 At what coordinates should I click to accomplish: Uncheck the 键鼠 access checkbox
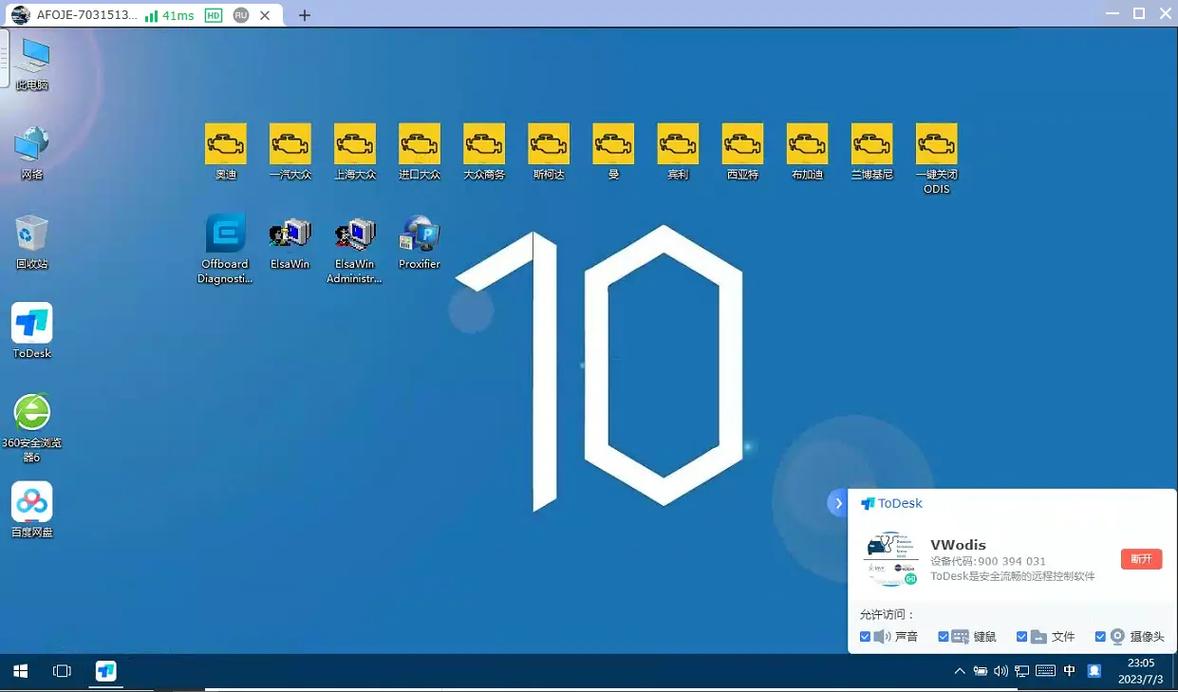[944, 636]
